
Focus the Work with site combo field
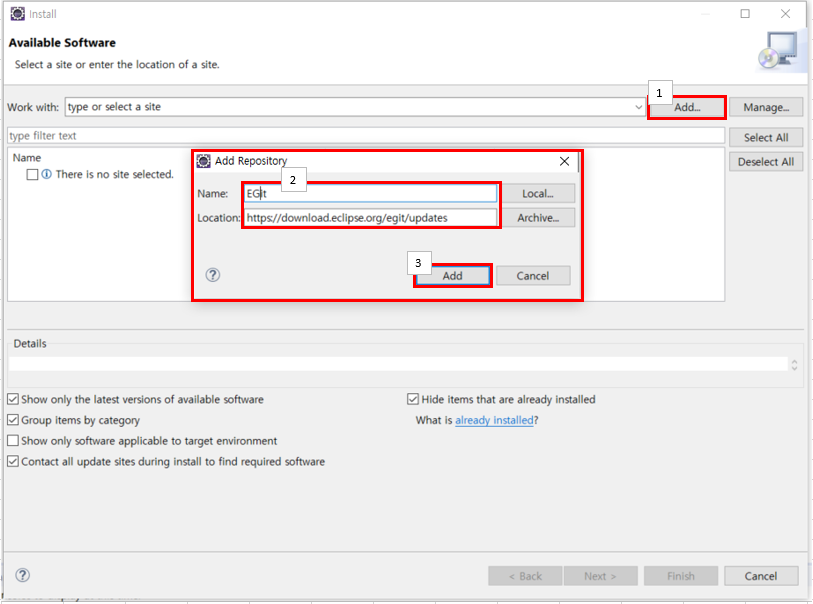pos(355,107)
